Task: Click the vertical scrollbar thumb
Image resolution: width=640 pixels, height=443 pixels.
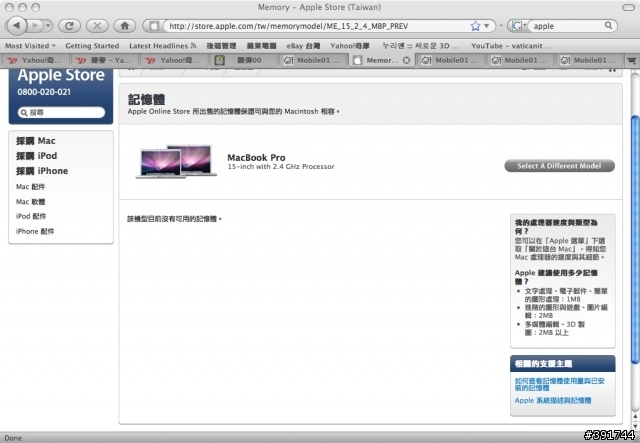Action: (635, 240)
